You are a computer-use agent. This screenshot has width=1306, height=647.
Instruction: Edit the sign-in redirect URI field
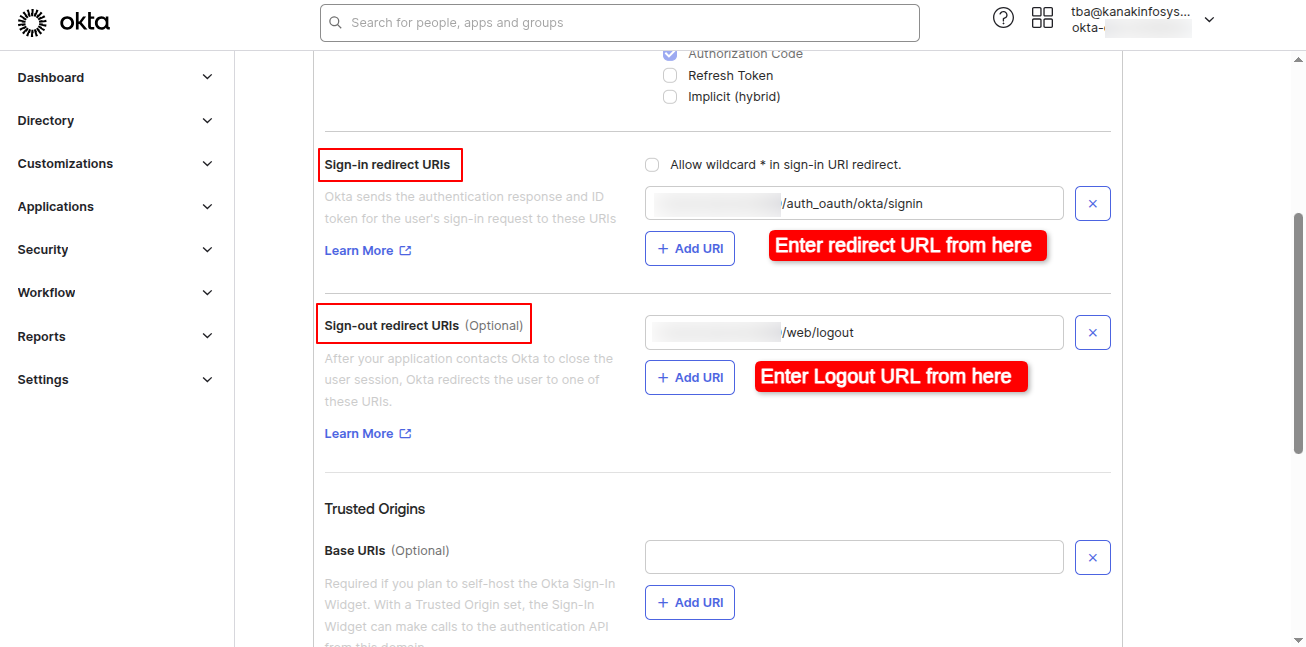pos(854,203)
